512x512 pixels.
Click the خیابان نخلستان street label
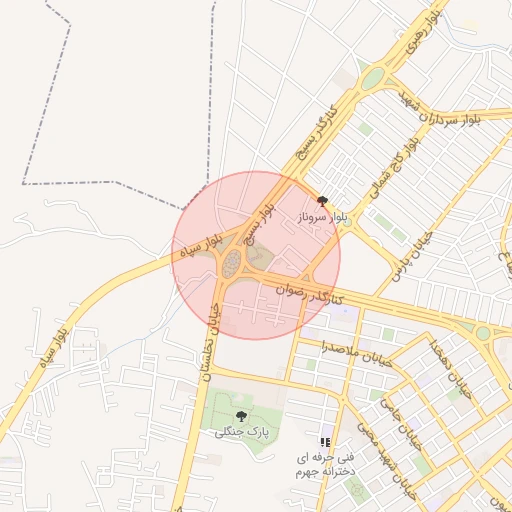coord(209,342)
